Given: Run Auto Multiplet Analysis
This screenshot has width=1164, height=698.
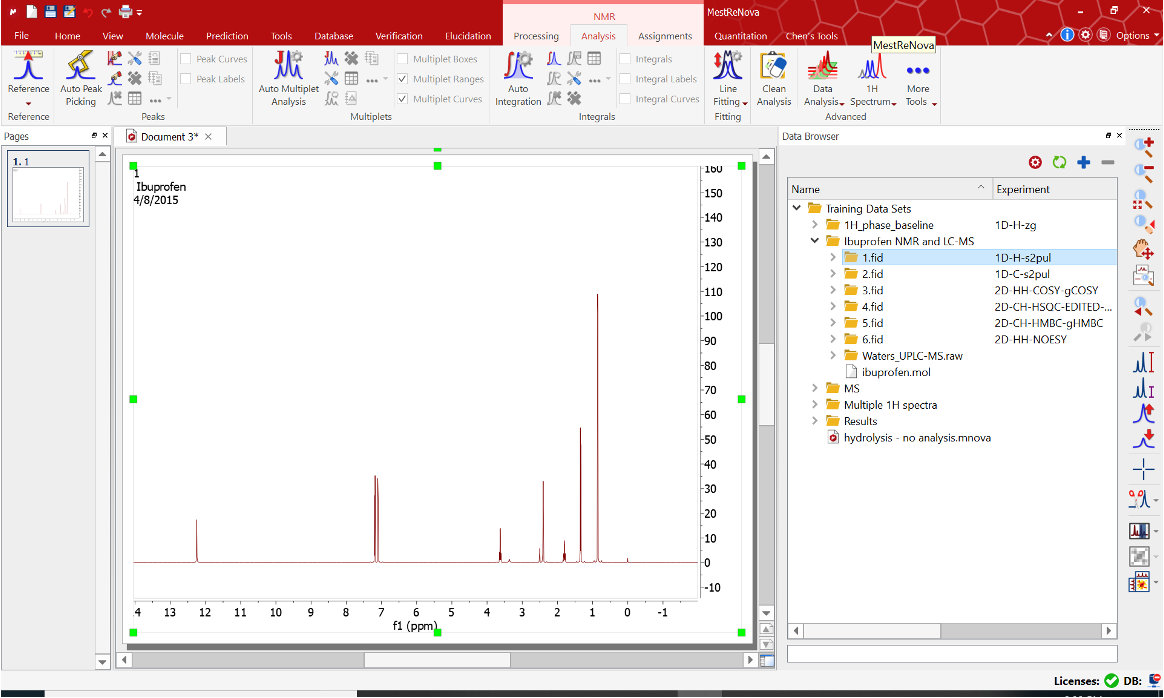Looking at the screenshot, I should pyautogui.click(x=288, y=80).
